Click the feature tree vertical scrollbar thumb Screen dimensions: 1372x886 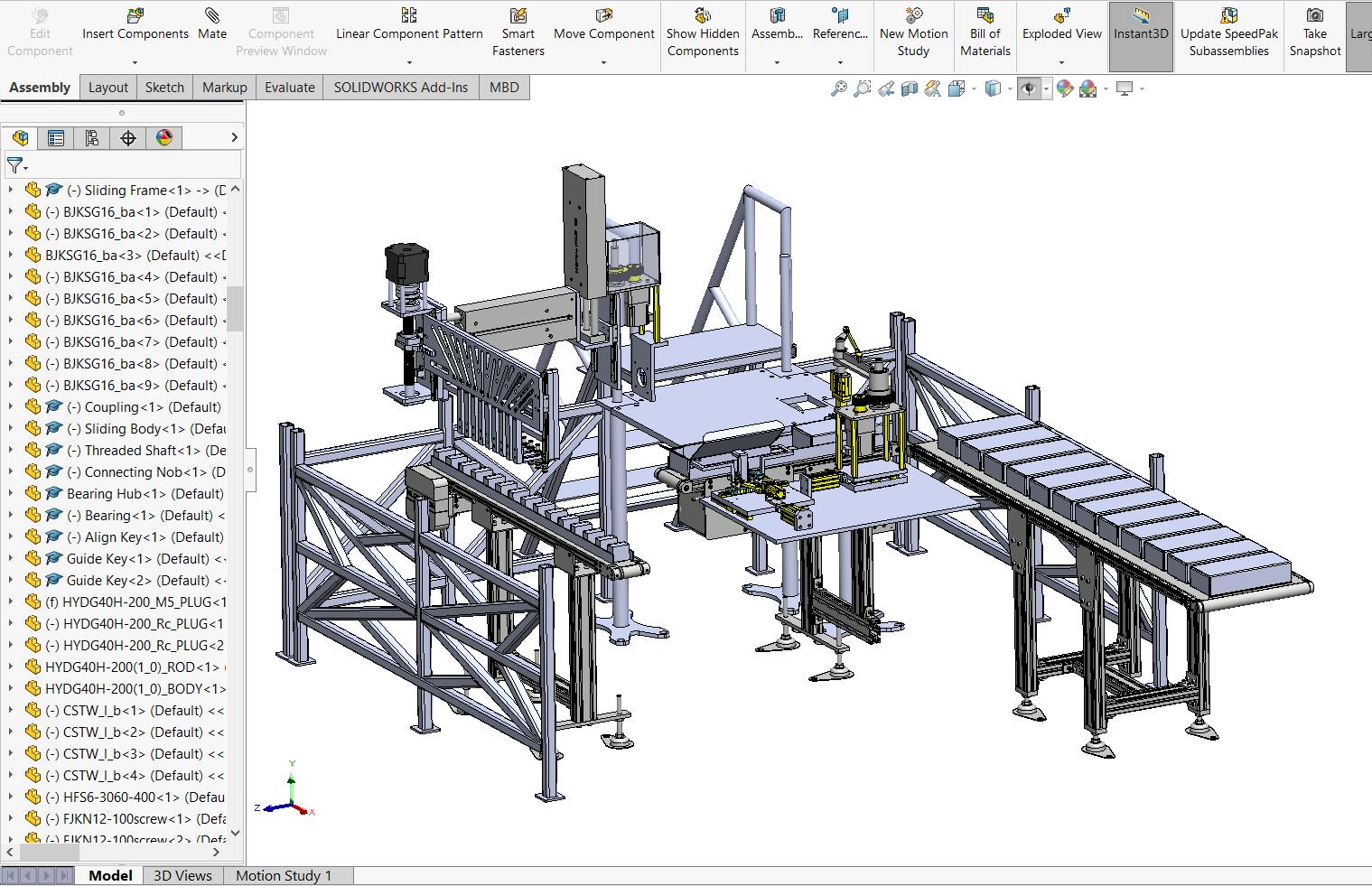pos(235,309)
